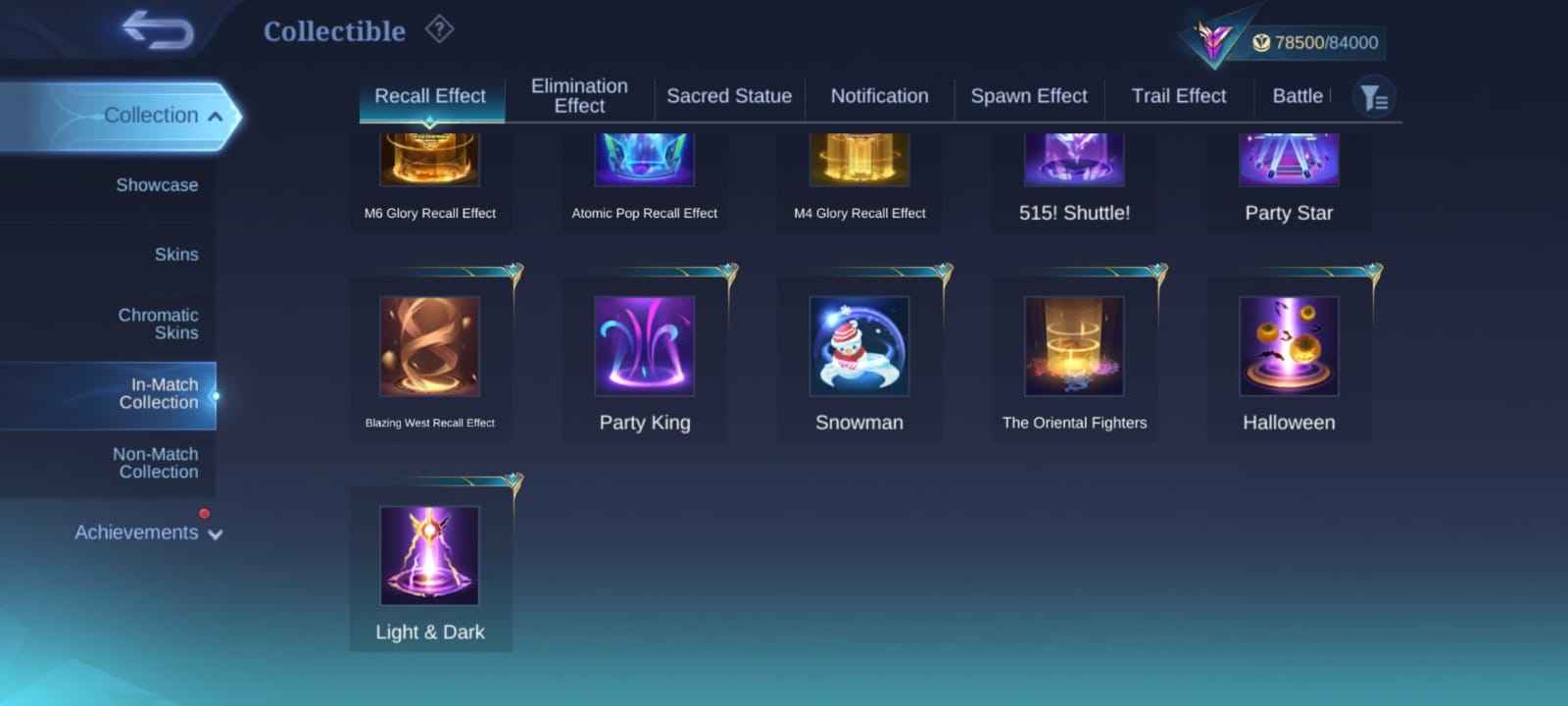Open the Showcase sidebar item
Viewport: 1568px width, 706px height.
click(x=157, y=185)
